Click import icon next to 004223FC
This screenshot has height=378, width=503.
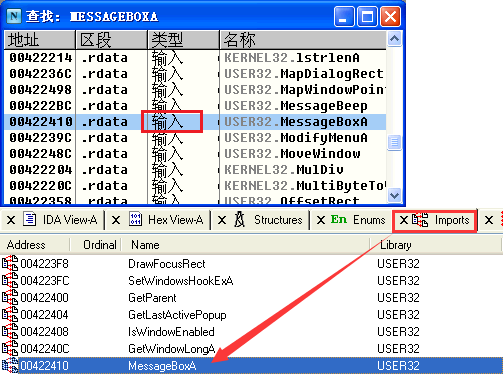(x=10, y=280)
